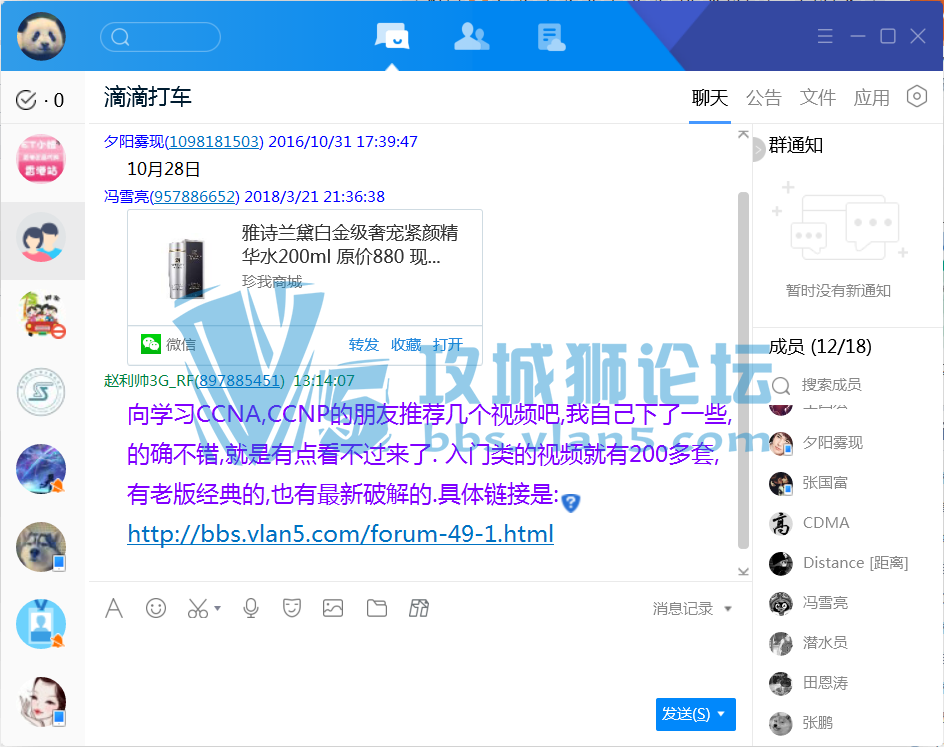Click the WeChat logo on shared card
The image size is (944, 747).
[151, 344]
